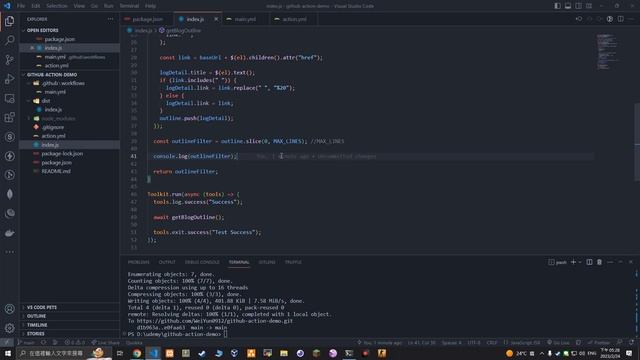This screenshot has width=640, height=360.
Task: Switch to the main.yml editor tab
Action: point(245,19)
